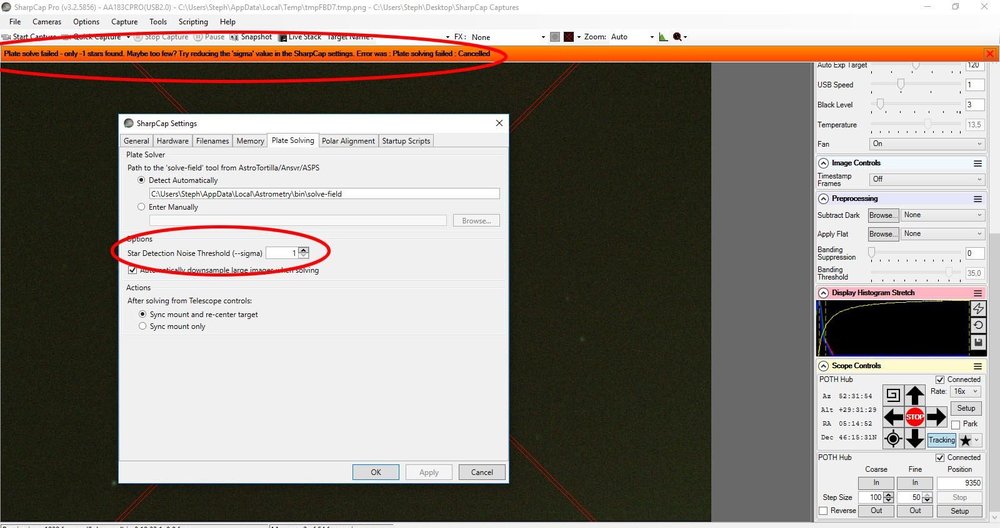This screenshot has height=528, width=1000.
Task: Open the FX dropdown
Action: [508, 37]
